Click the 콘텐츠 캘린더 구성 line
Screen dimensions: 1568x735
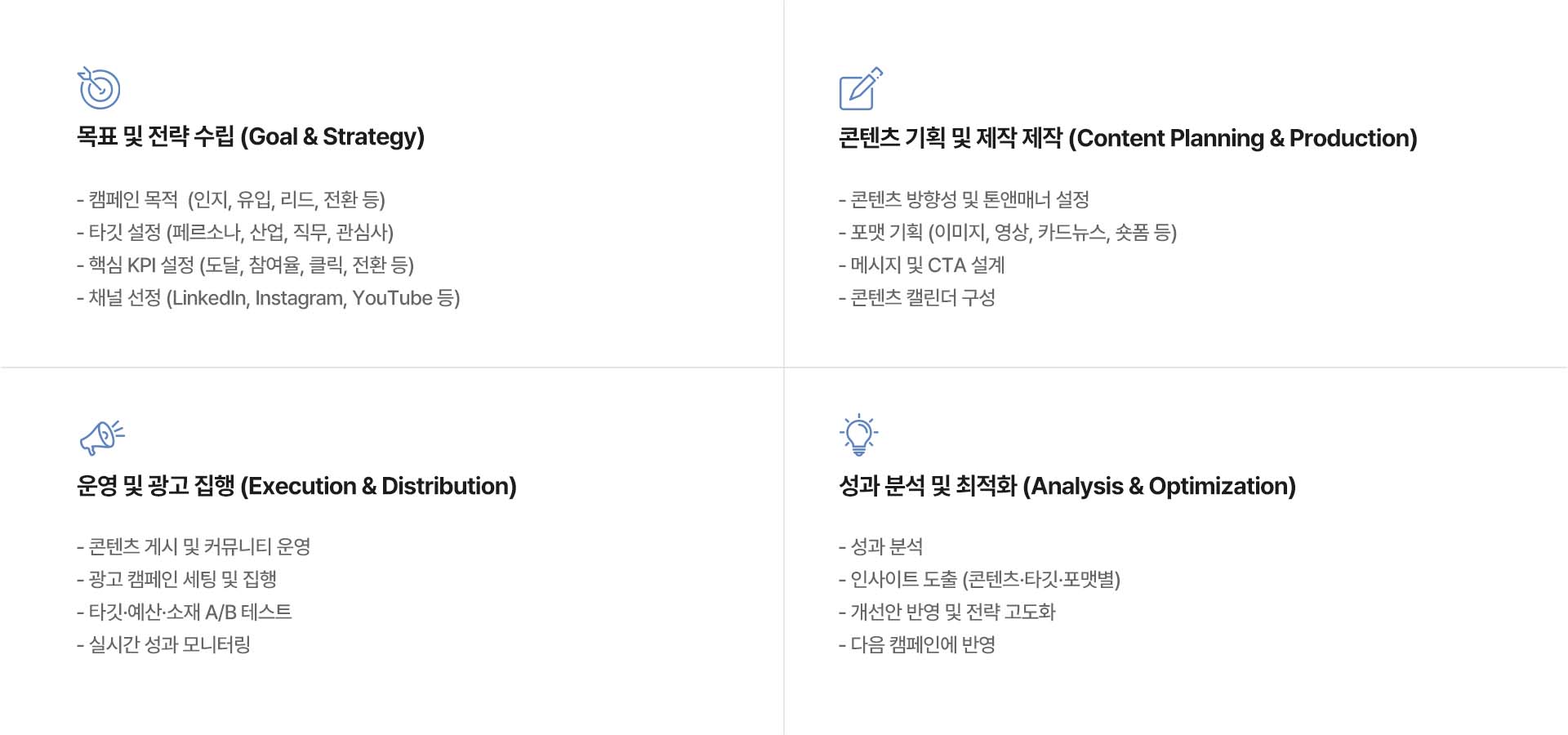pos(917,298)
